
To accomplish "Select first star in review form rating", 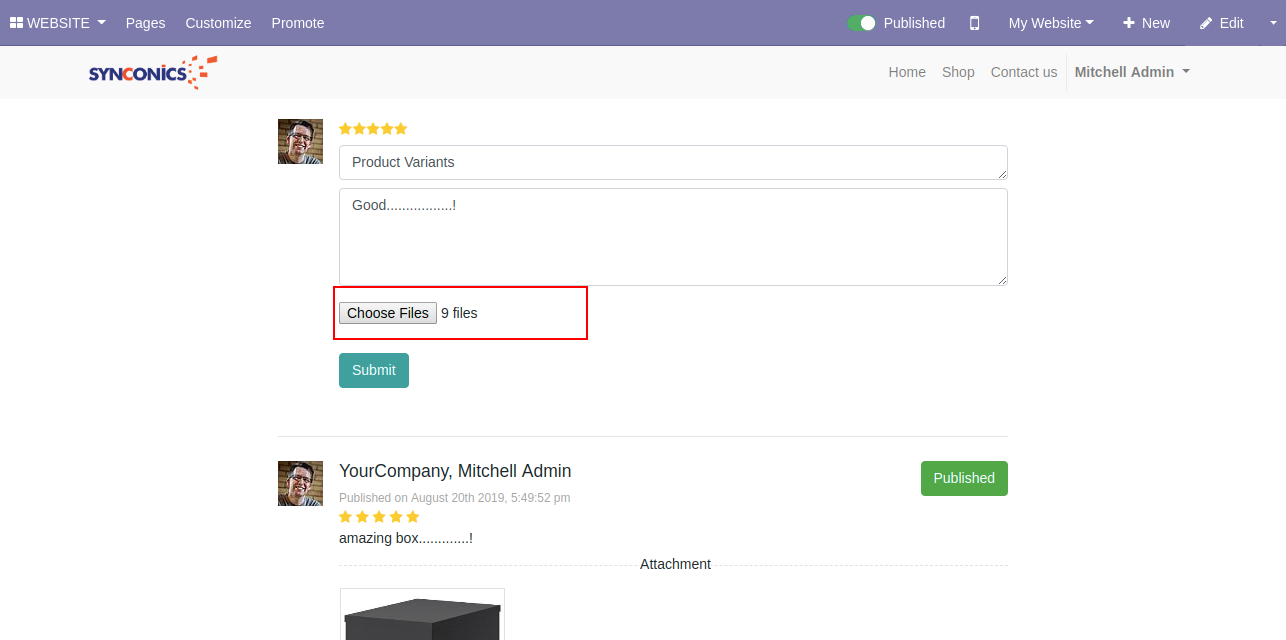I will pos(345,129).
